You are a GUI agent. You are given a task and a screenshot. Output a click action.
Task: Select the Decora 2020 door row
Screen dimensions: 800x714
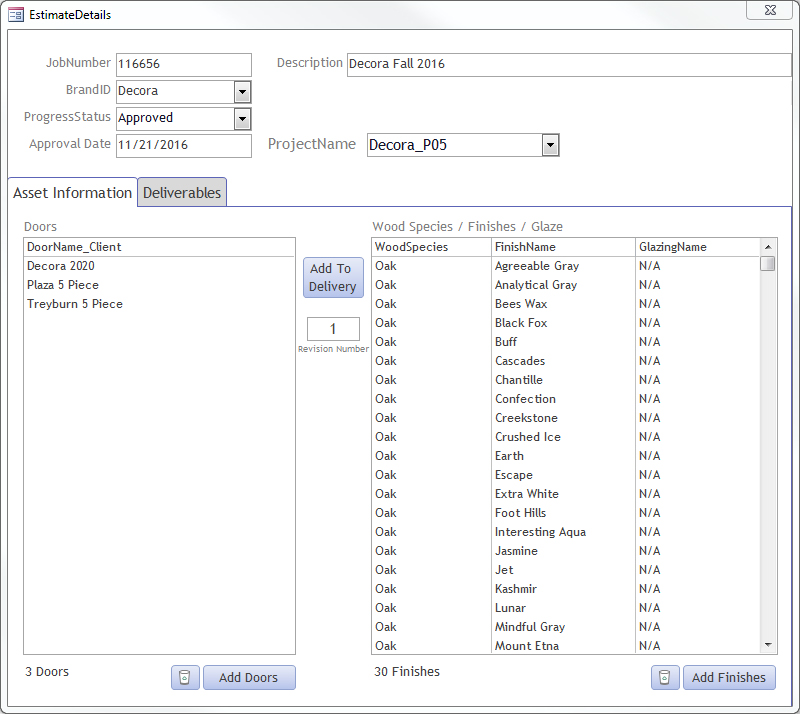pos(159,266)
